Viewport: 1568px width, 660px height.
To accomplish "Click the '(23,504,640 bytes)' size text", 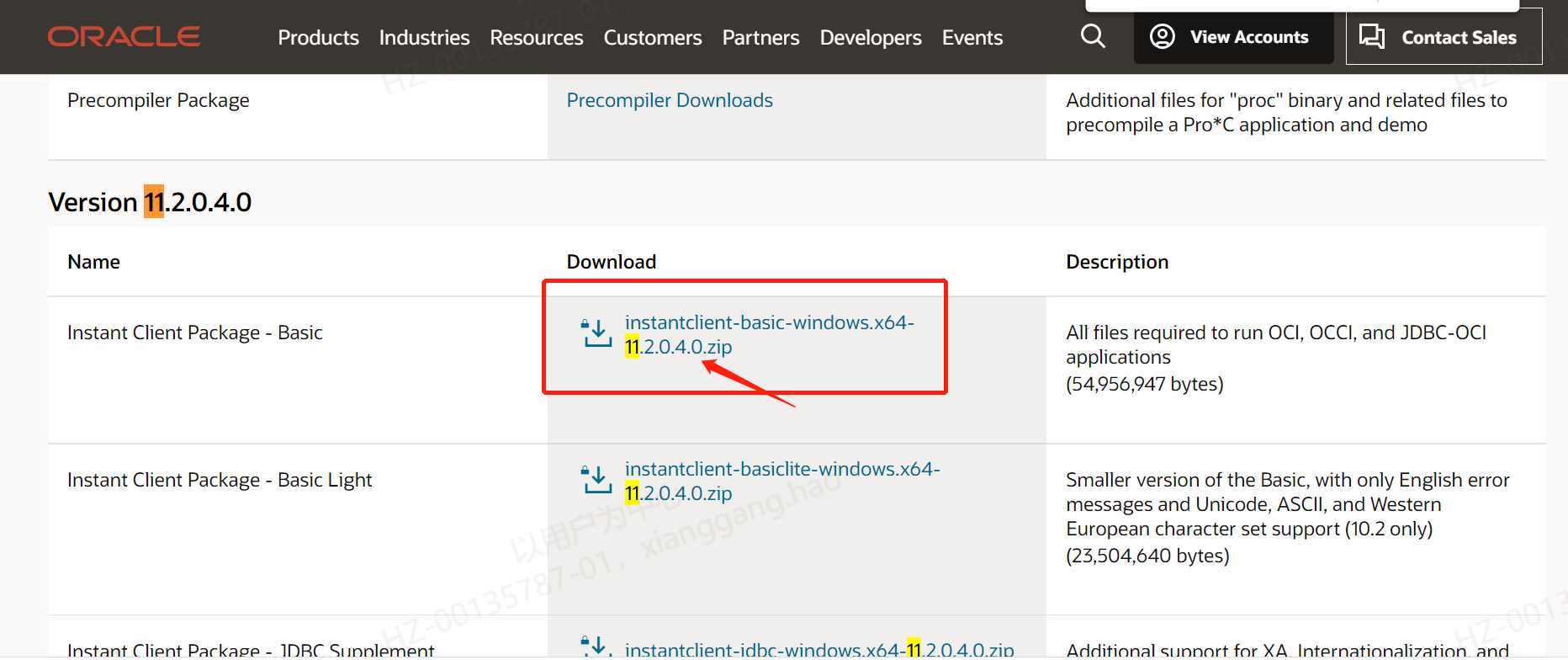I will 1147,556.
